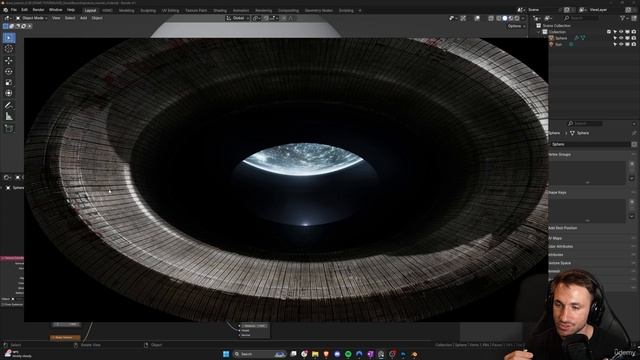Image resolution: width=640 pixels, height=360 pixels.
Task: Open the viewport View menu
Action: [56, 18]
